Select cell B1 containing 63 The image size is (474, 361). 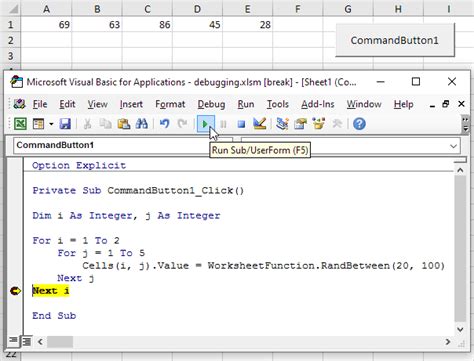(x=97, y=25)
